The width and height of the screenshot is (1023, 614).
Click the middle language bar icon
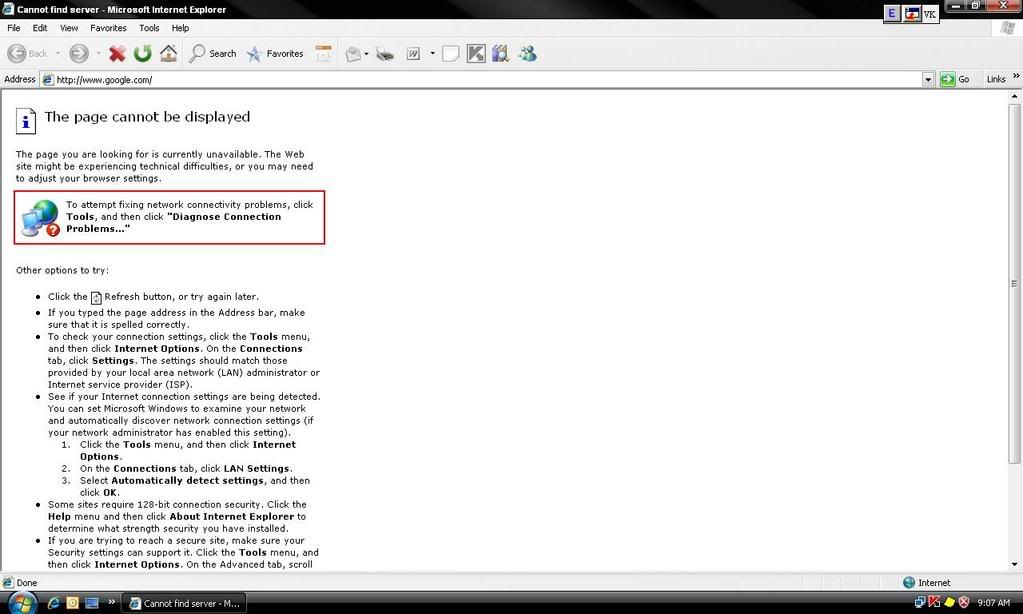pyautogui.click(x=911, y=14)
